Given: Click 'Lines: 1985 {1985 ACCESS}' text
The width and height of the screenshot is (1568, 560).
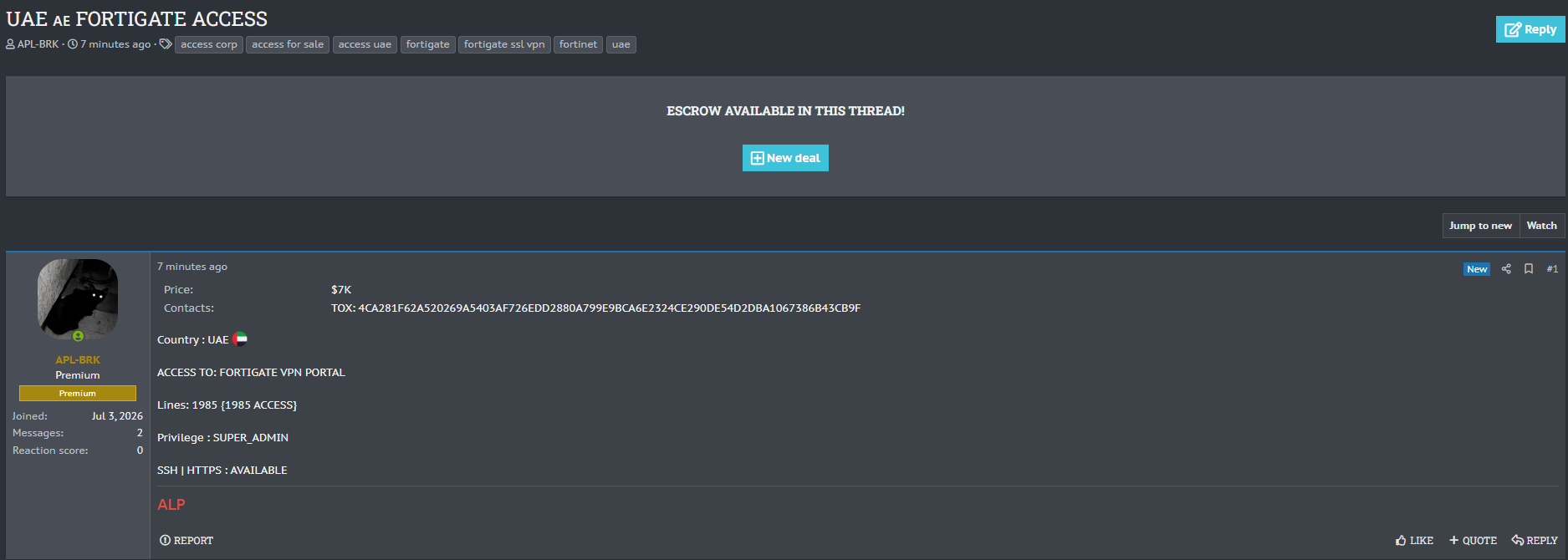Looking at the screenshot, I should tap(227, 405).
